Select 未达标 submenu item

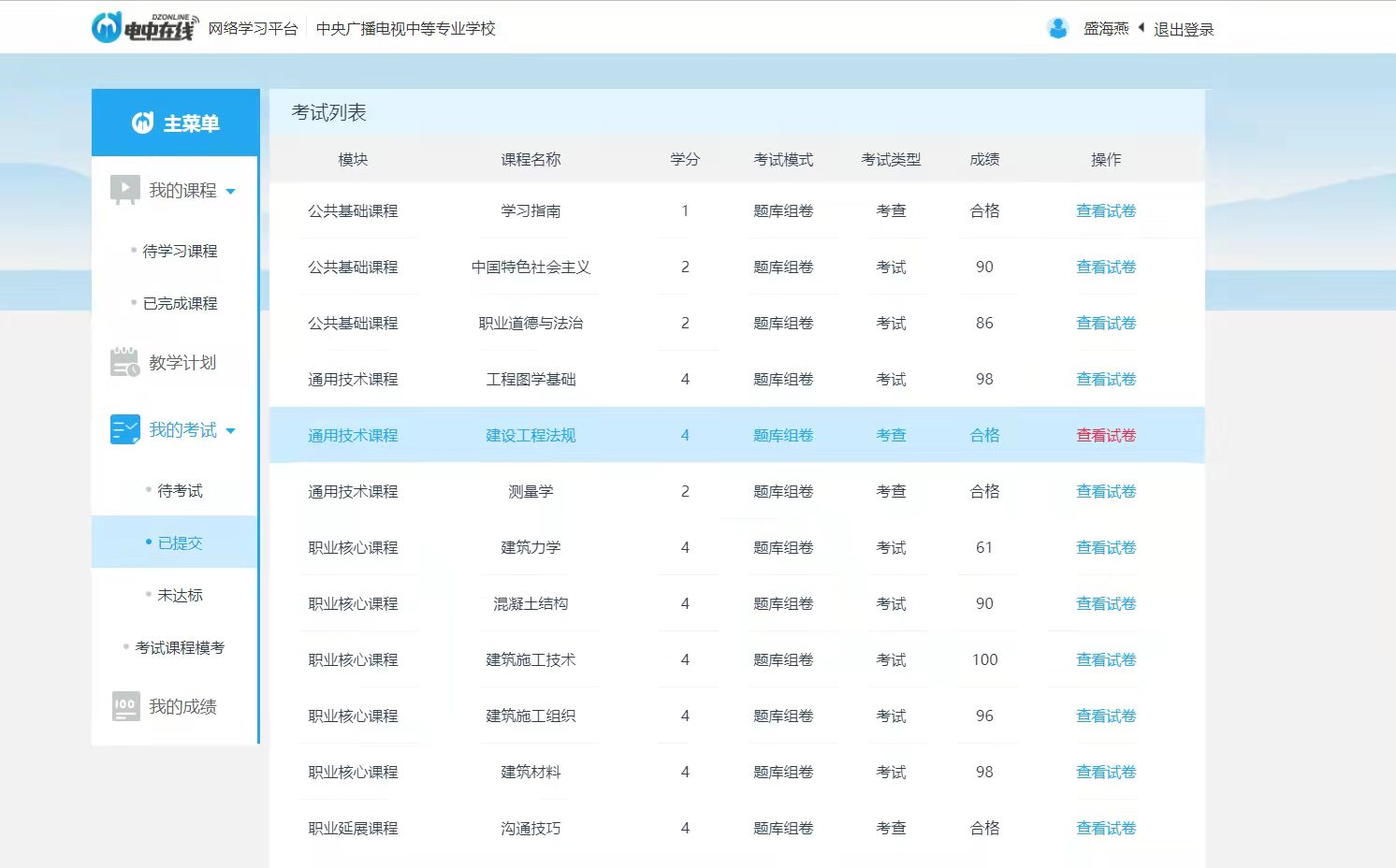tap(180, 595)
